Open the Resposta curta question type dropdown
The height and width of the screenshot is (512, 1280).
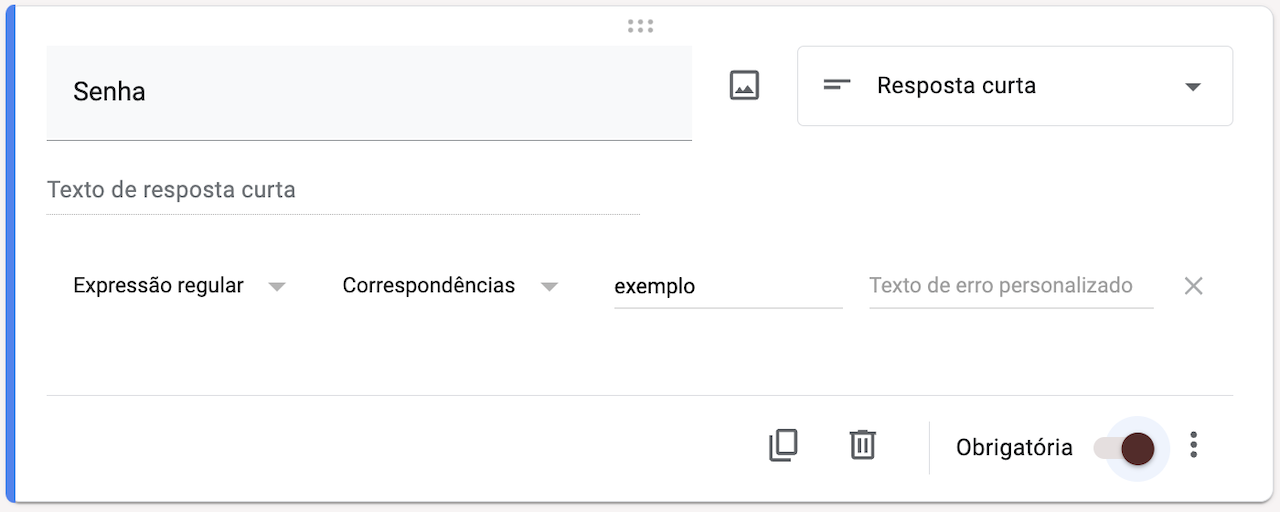tap(1014, 86)
